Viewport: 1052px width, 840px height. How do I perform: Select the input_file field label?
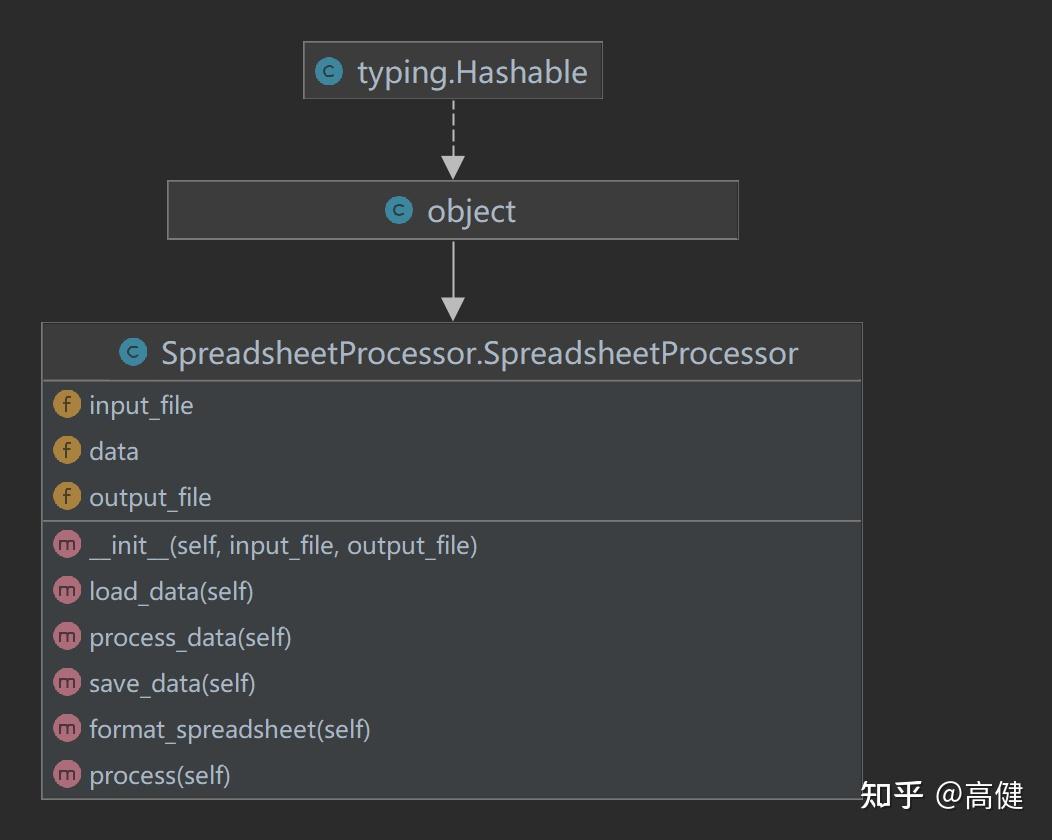(141, 406)
